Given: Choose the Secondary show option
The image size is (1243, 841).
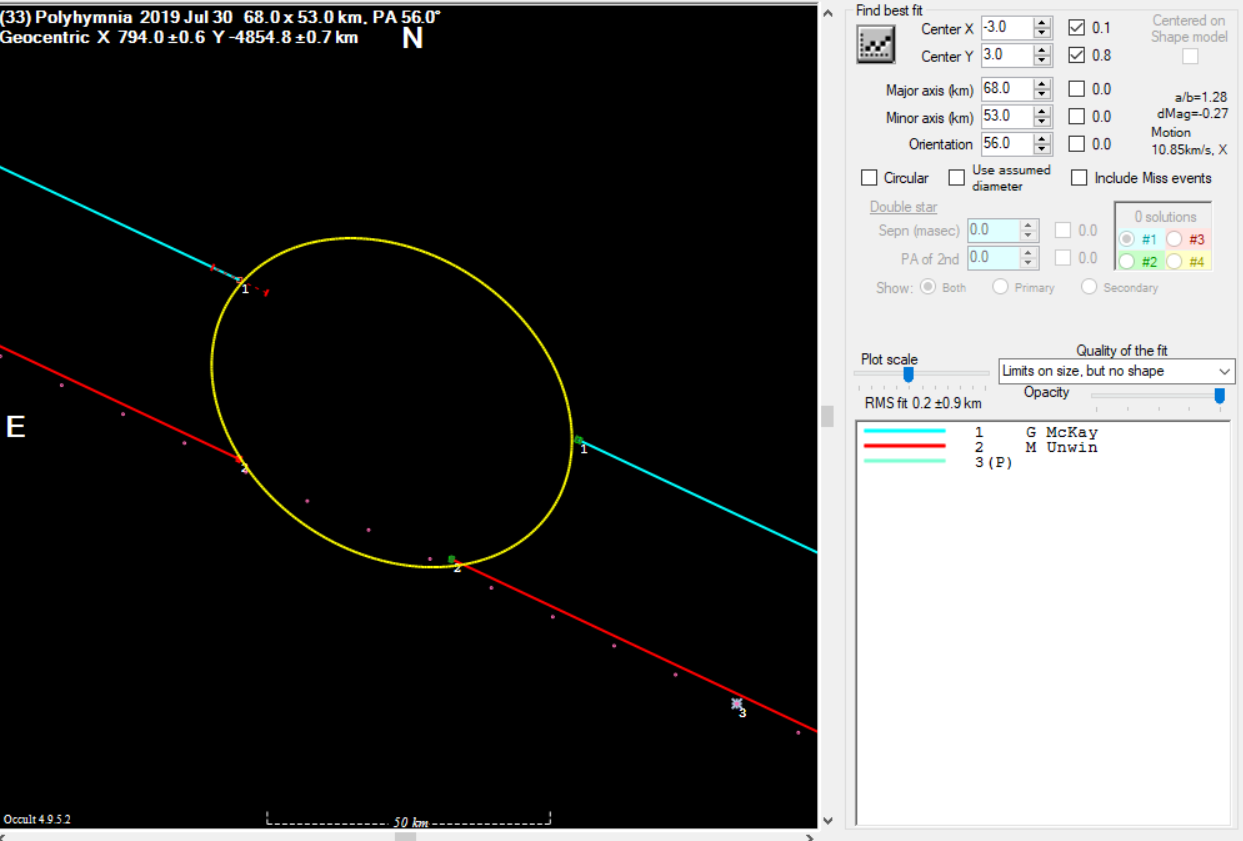Looking at the screenshot, I should click(1089, 287).
